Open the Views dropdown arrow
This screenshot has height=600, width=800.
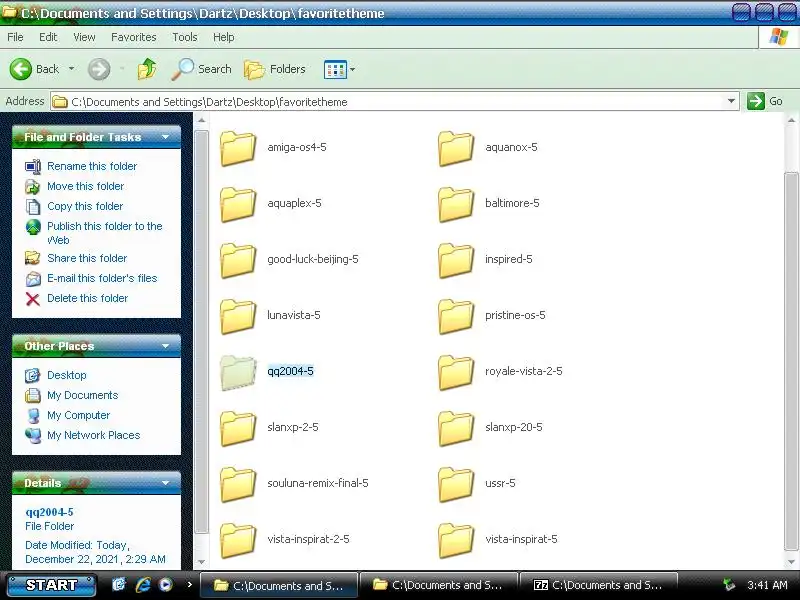click(353, 69)
